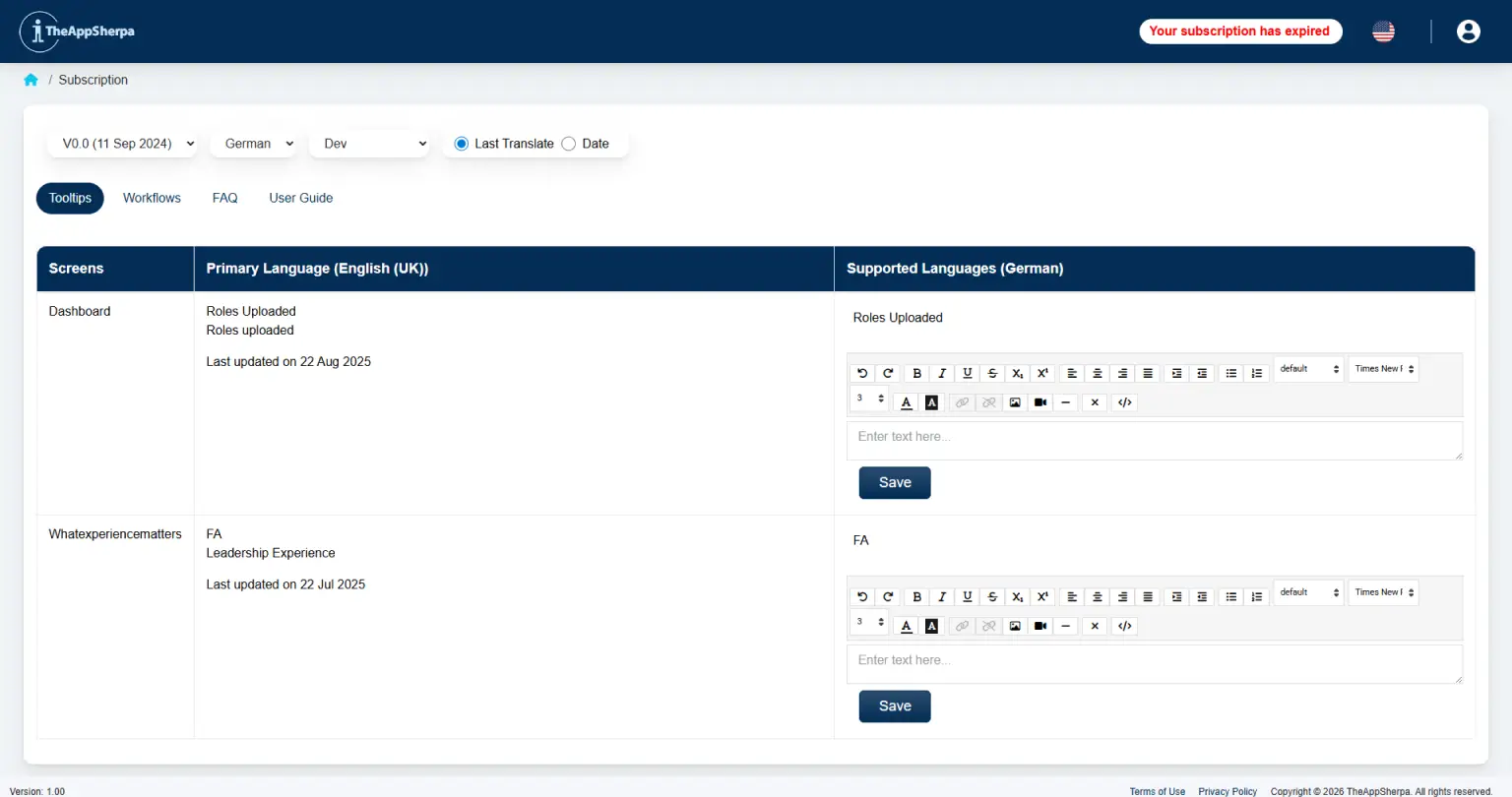
Task: Click Undo icon in Whatexperiencematters row editor
Action: pyautogui.click(x=862, y=596)
